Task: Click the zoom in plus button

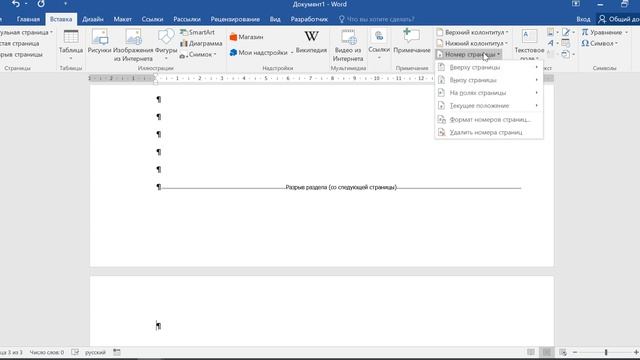Action: pyautogui.click(x=636, y=352)
